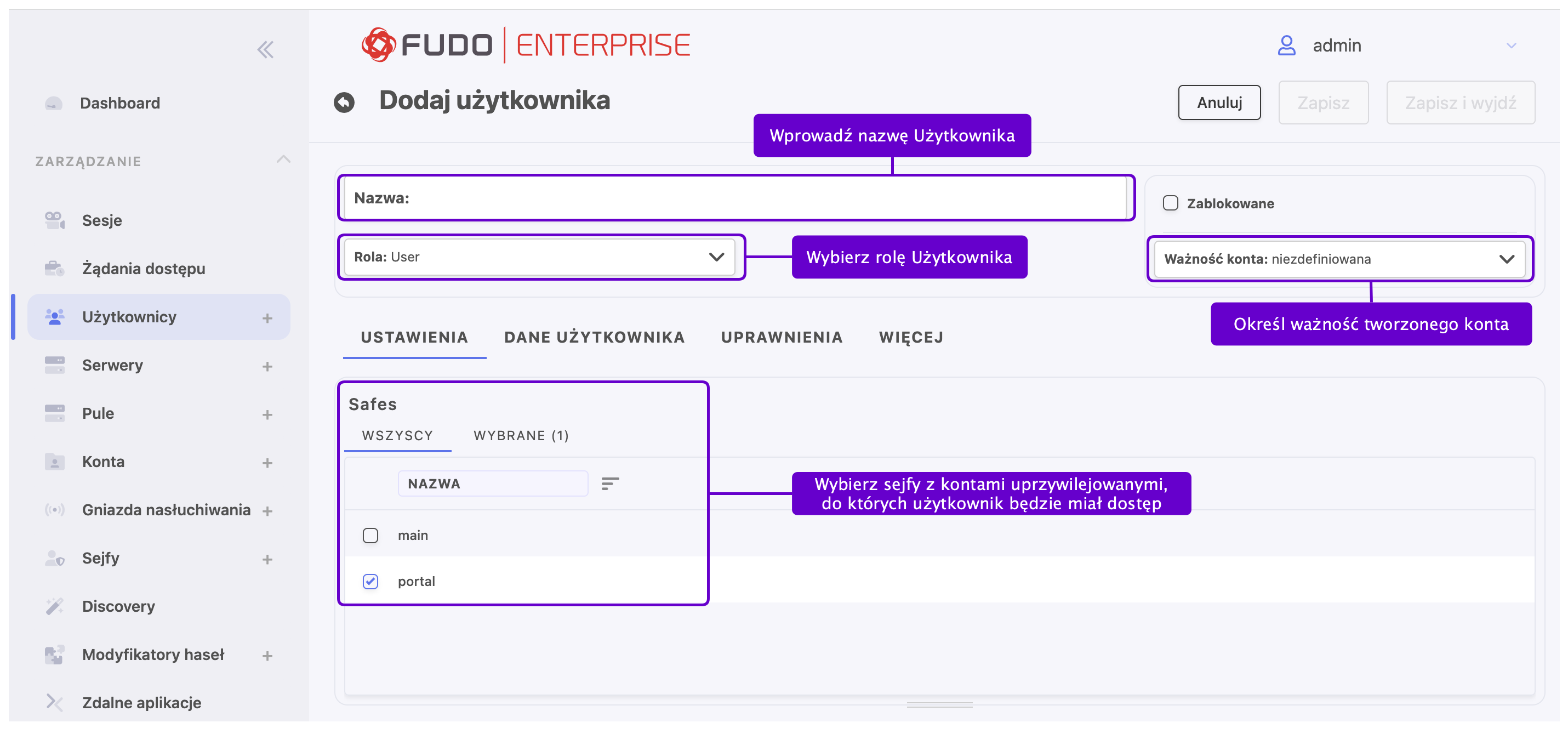The width and height of the screenshot is (1568, 734).
Task: Click the plus icon next to Użytkownicy
Action: [267, 318]
